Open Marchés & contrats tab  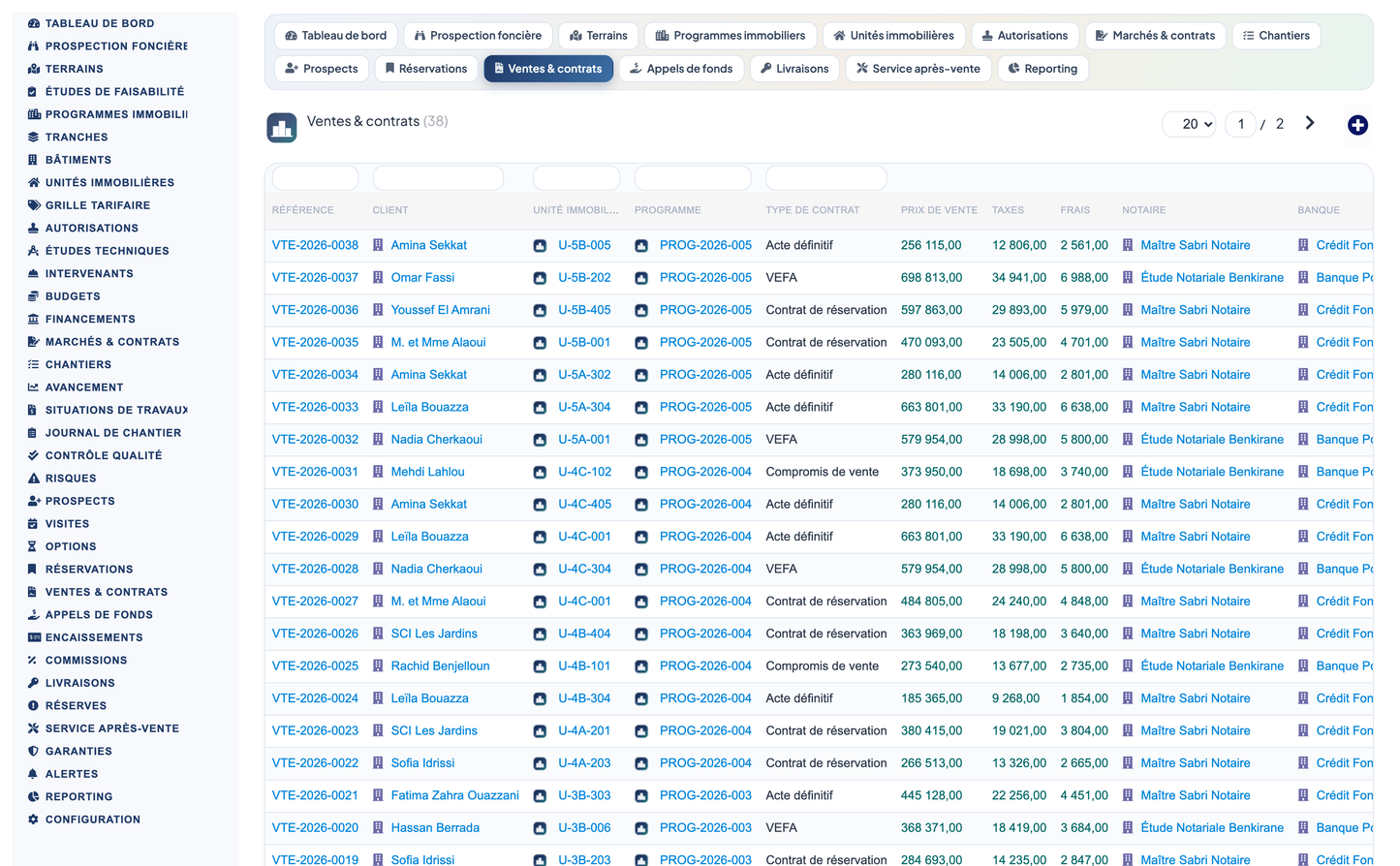click(x=1156, y=36)
